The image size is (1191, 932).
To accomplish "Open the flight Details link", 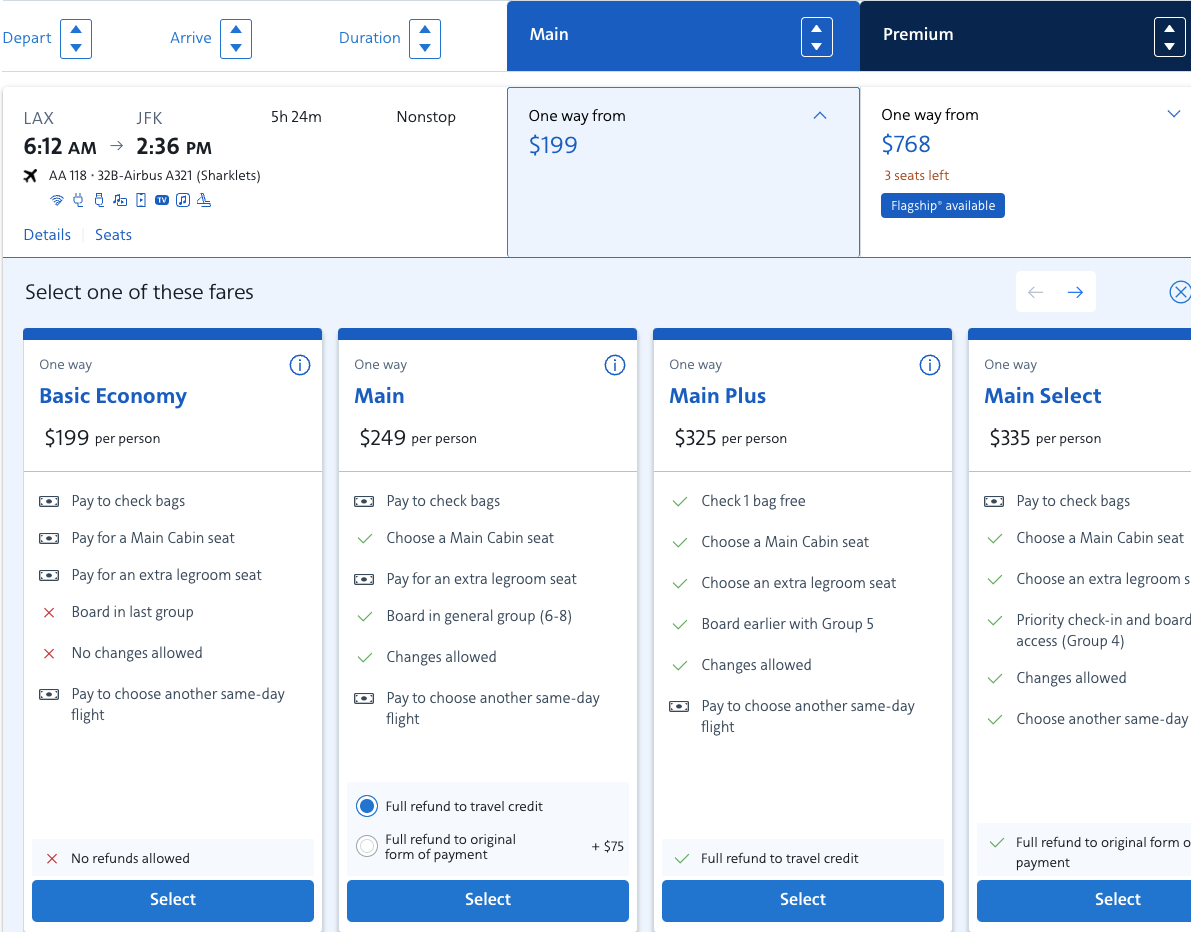I will pos(47,234).
